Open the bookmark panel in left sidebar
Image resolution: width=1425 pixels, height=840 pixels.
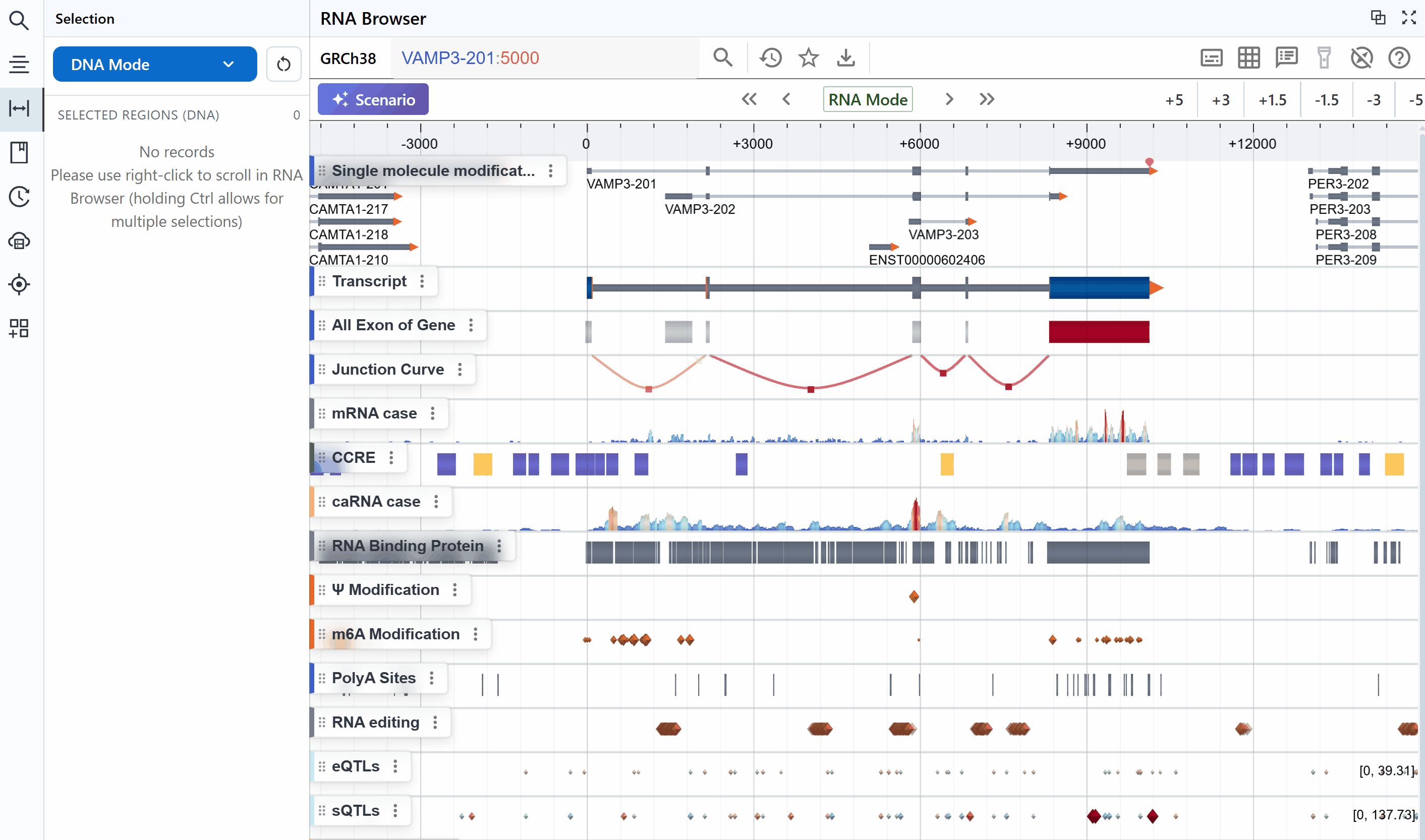pyautogui.click(x=19, y=152)
